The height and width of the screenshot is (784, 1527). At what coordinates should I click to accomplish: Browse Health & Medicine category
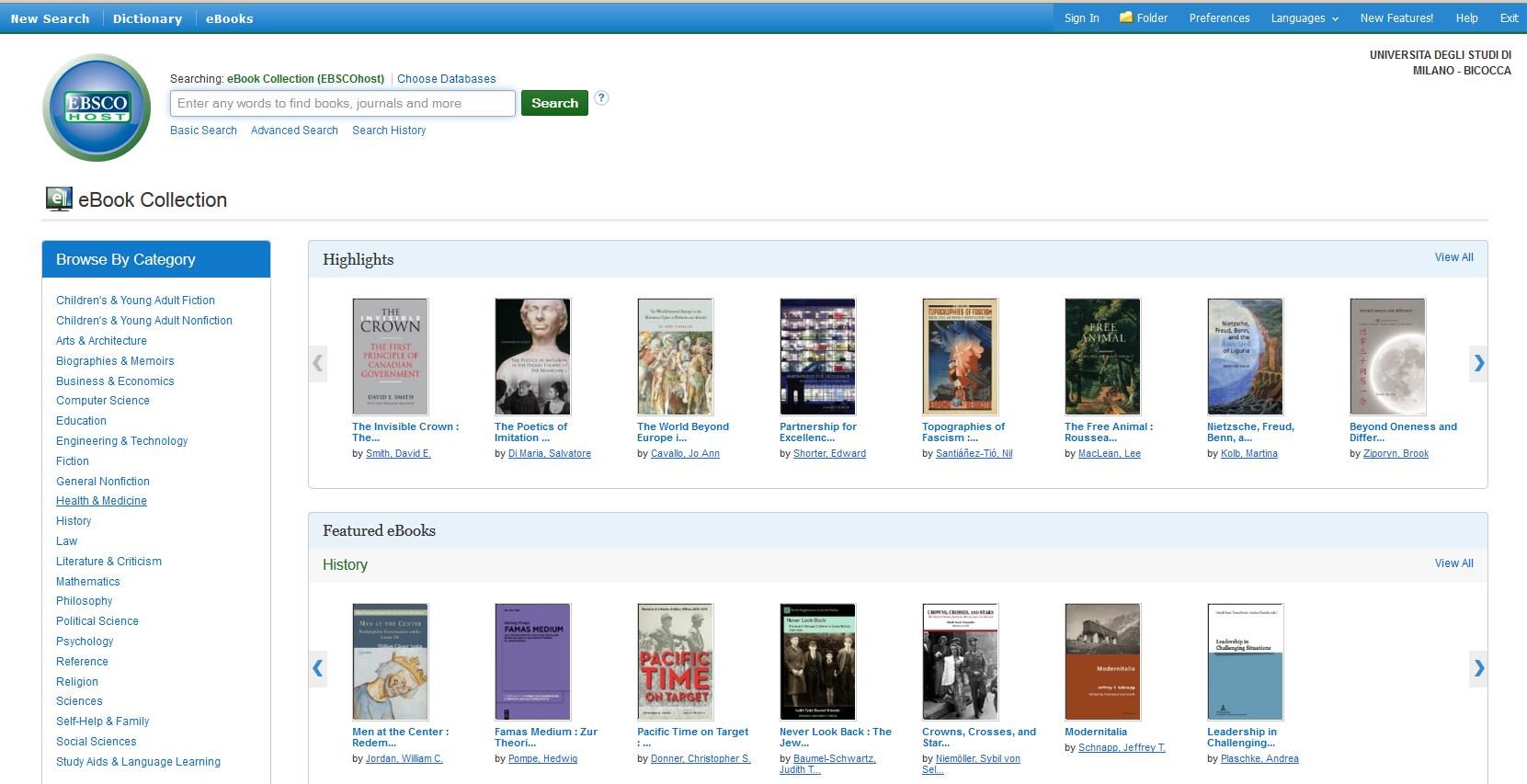101,501
